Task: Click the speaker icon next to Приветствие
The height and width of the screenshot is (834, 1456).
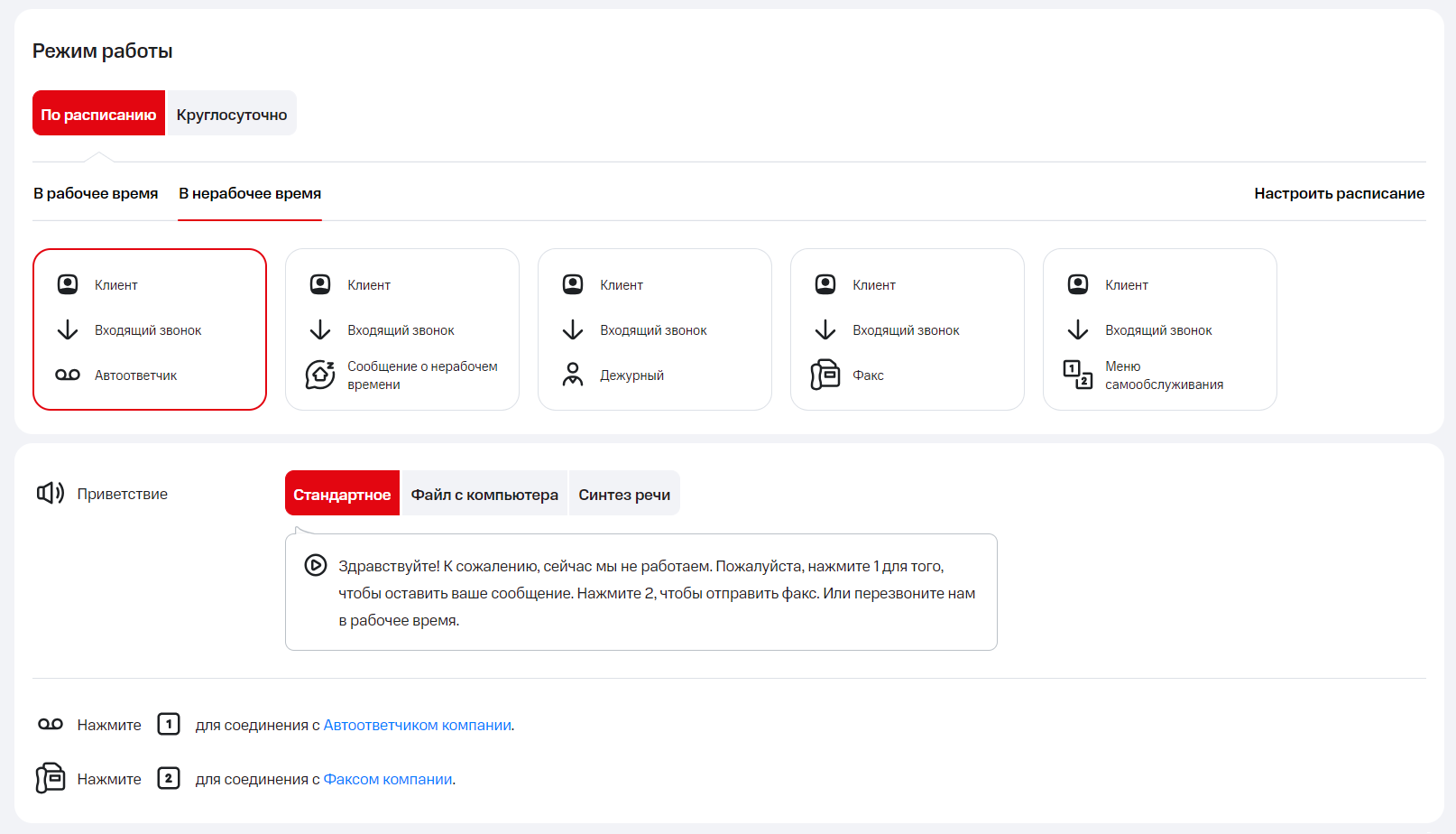Action: 51,493
